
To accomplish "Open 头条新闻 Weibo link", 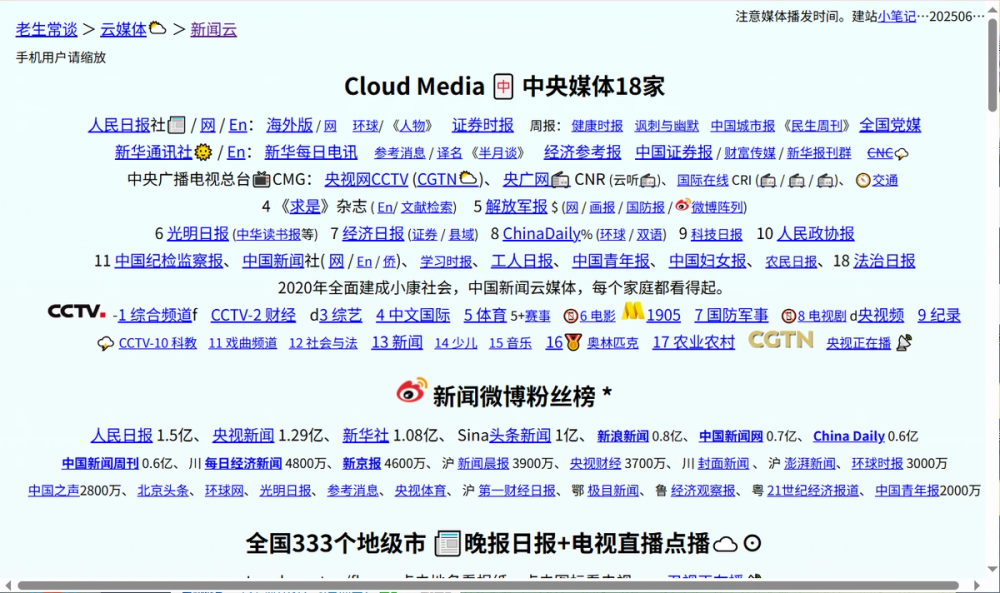I will (520, 436).
